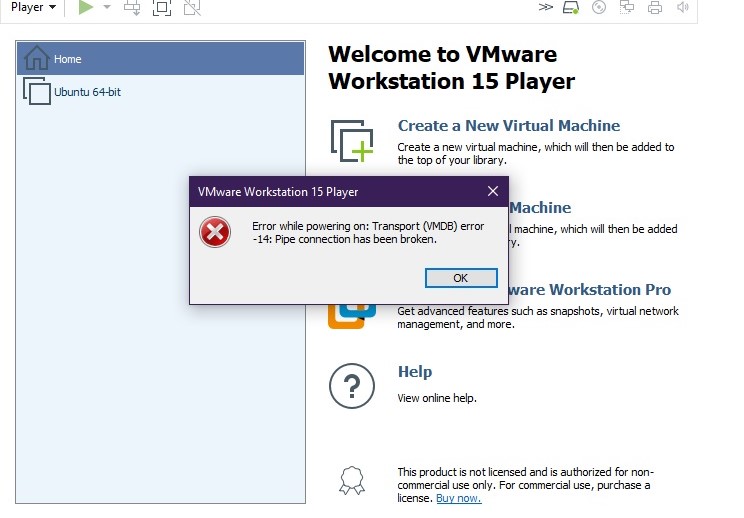This screenshot has height=518, width=744.
Task: Click Create a New Virtual Machine
Action: point(509,125)
